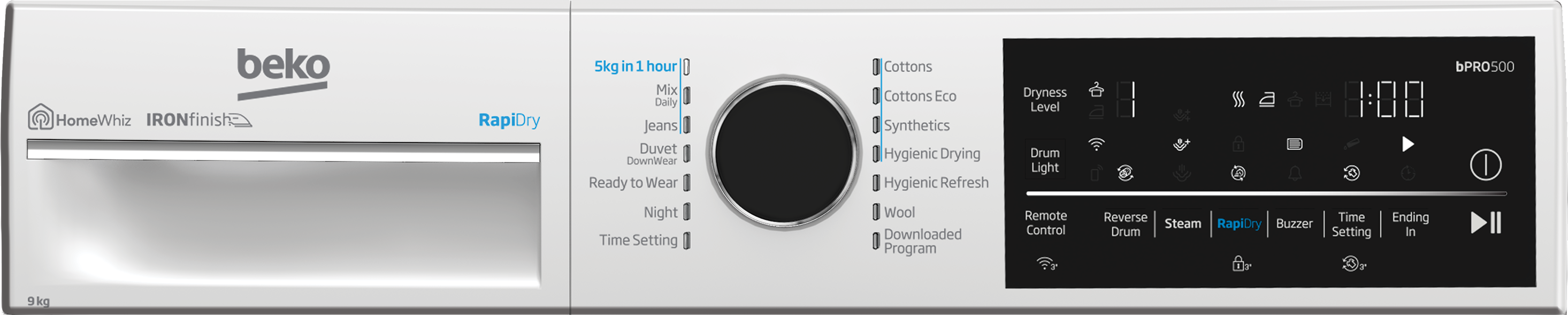Tap the Wi-Fi indicator icon on the display

pos(1096,145)
